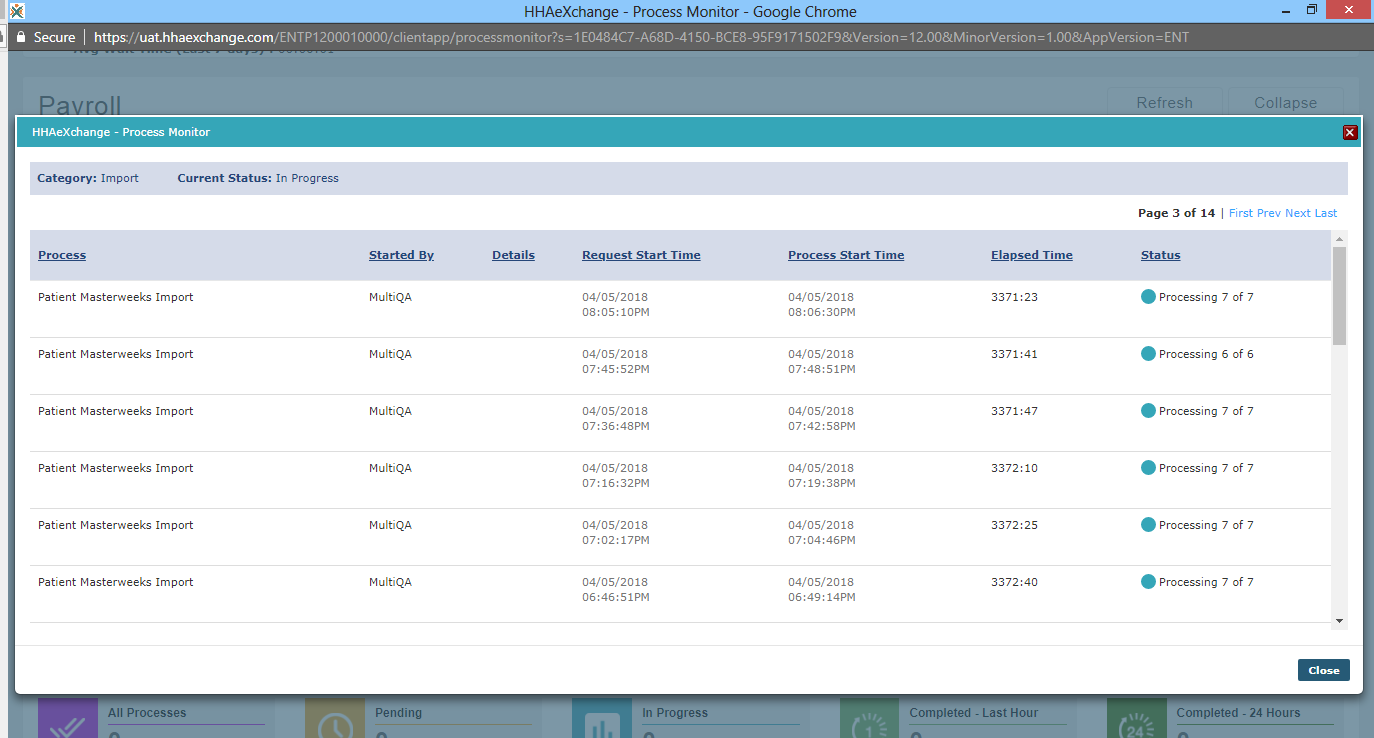Go to Next page link

1297,213
